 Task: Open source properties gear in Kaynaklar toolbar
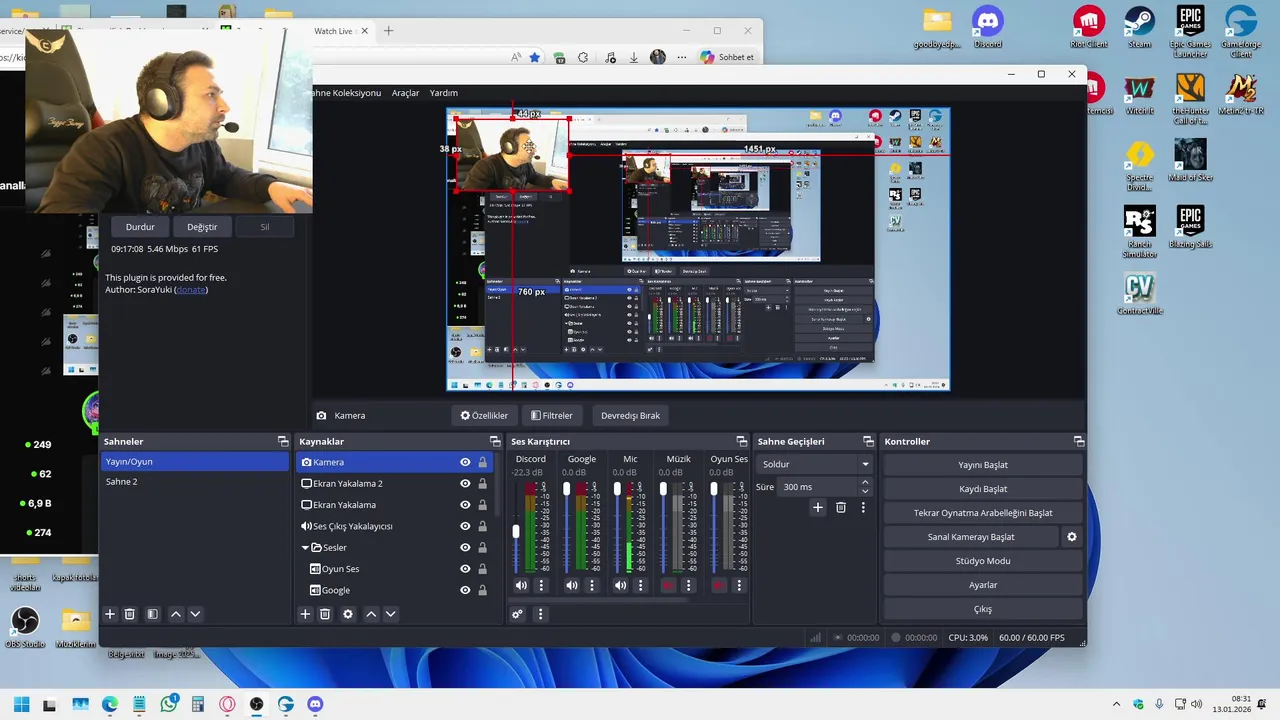pyautogui.click(x=348, y=614)
